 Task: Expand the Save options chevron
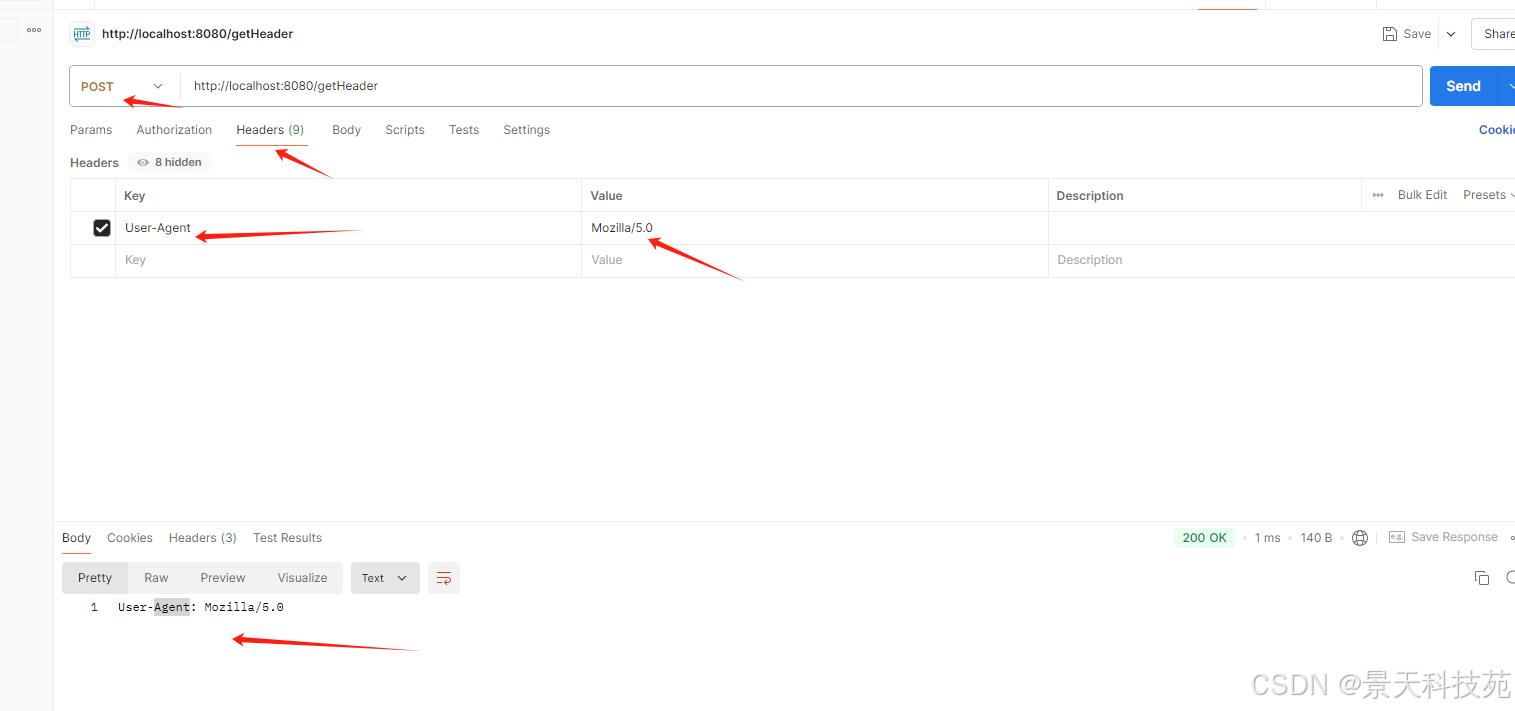1451,34
